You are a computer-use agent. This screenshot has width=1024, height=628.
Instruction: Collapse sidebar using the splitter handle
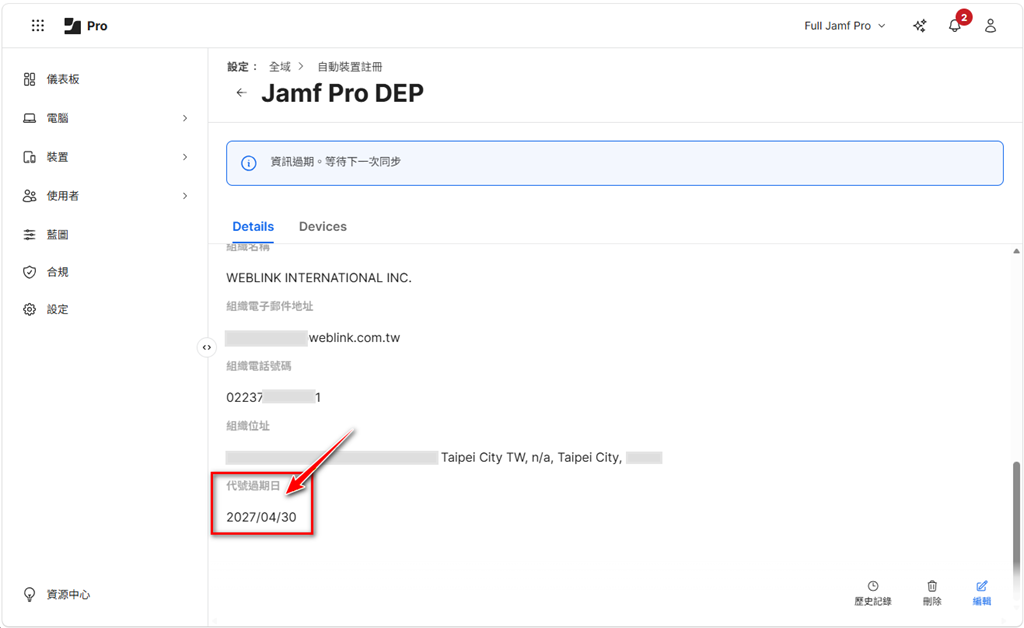click(x=206, y=347)
